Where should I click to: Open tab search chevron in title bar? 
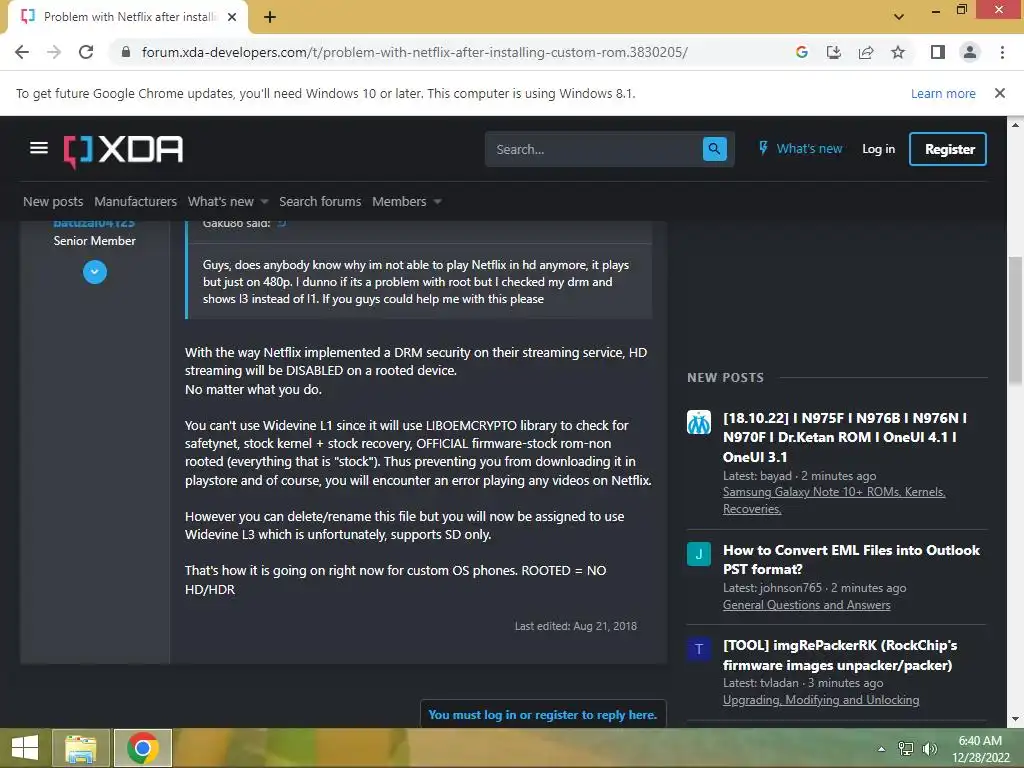899,17
